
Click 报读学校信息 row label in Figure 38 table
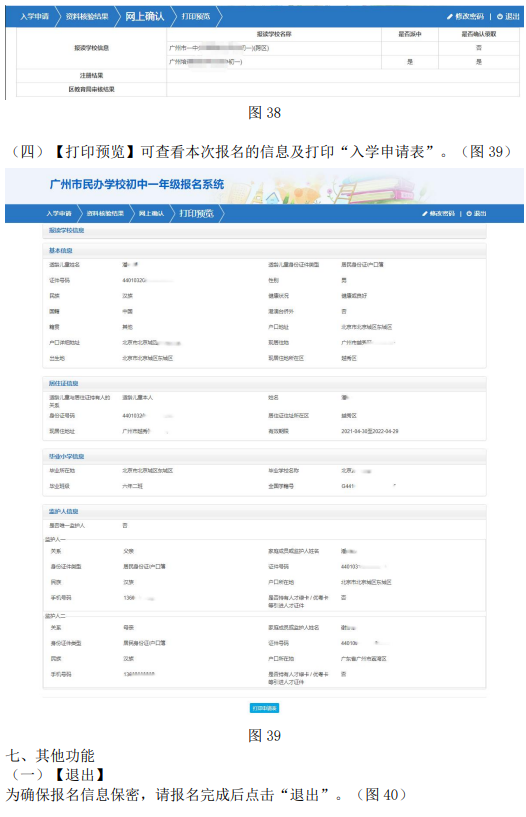coord(91,48)
